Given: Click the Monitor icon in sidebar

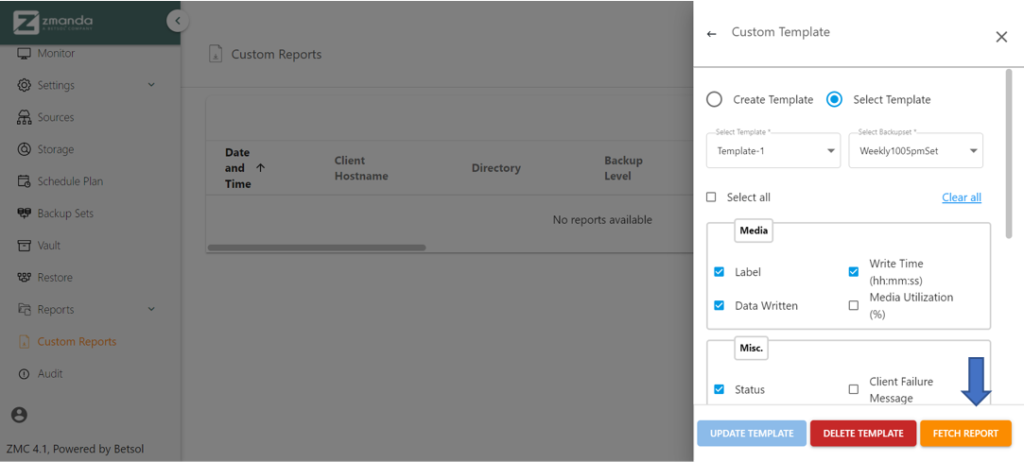Looking at the screenshot, I should pos(25,53).
